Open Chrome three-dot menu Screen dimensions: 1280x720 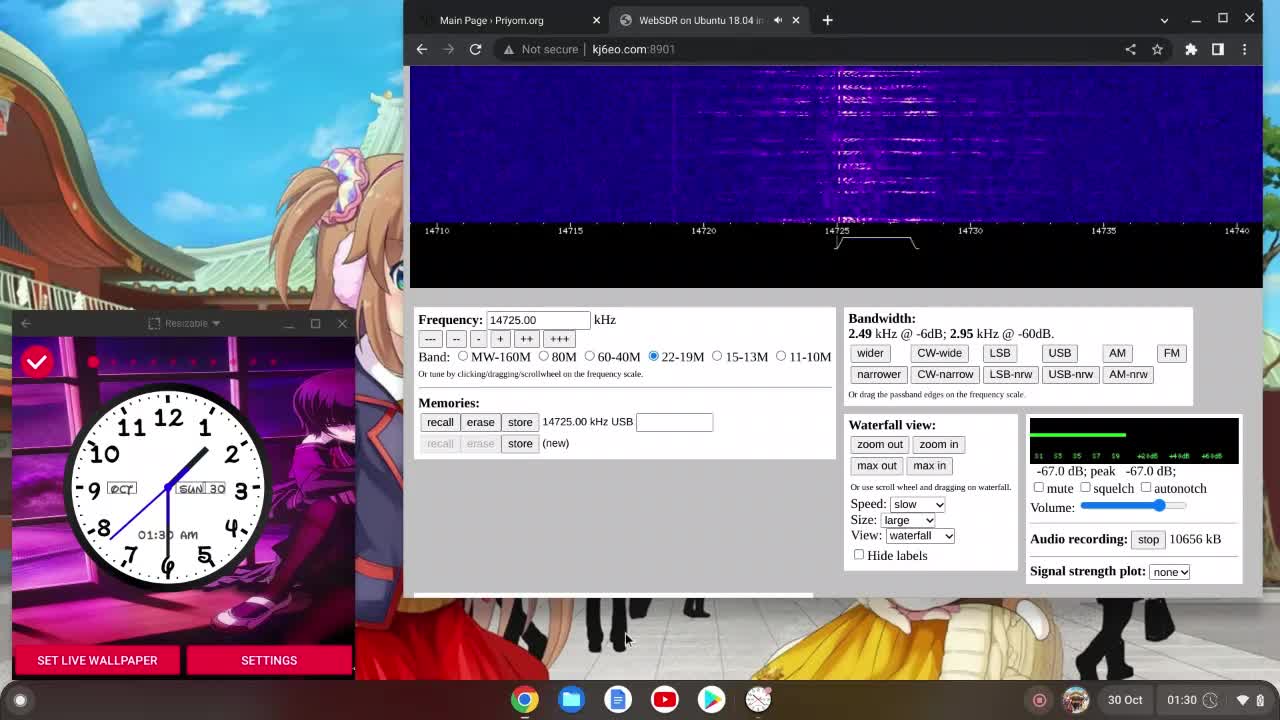click(x=1245, y=49)
